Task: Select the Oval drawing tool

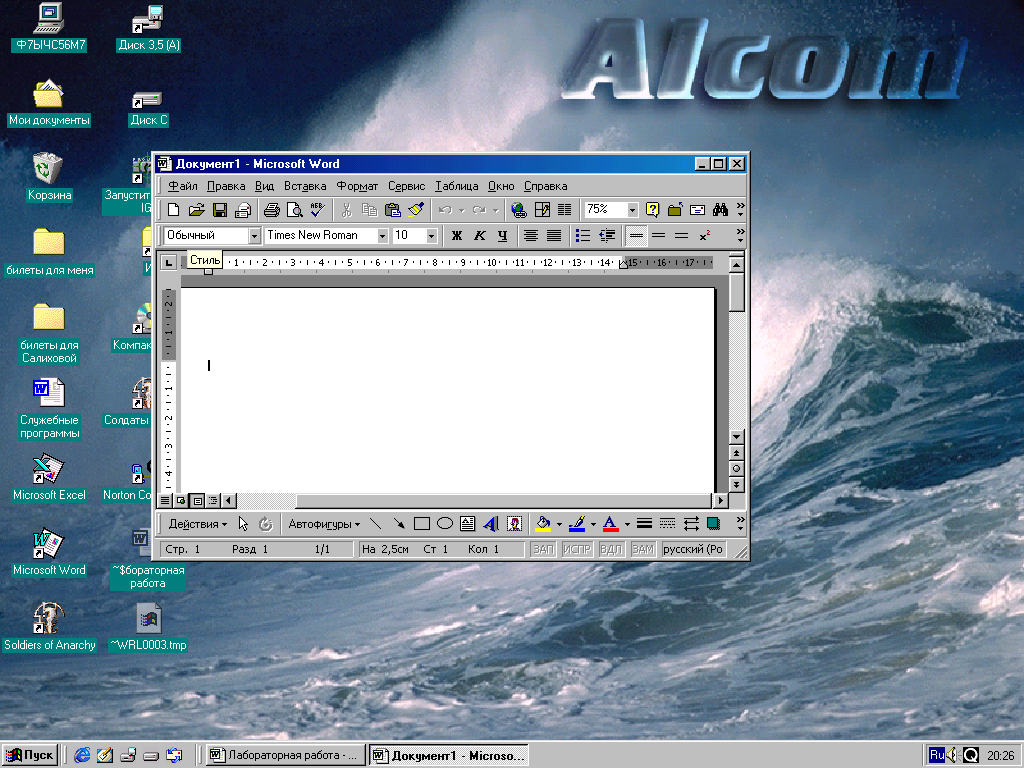Action: (445, 524)
